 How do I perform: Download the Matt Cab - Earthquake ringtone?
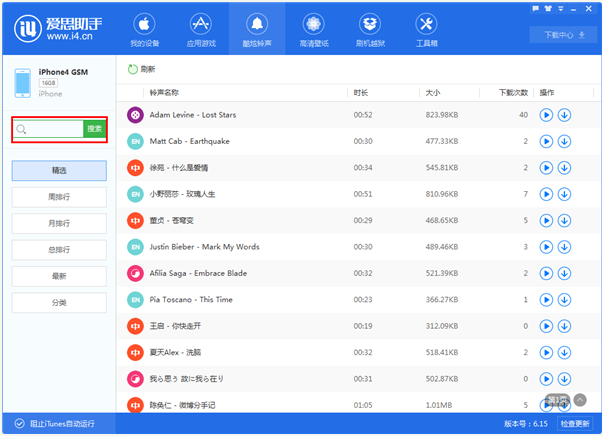(564, 141)
